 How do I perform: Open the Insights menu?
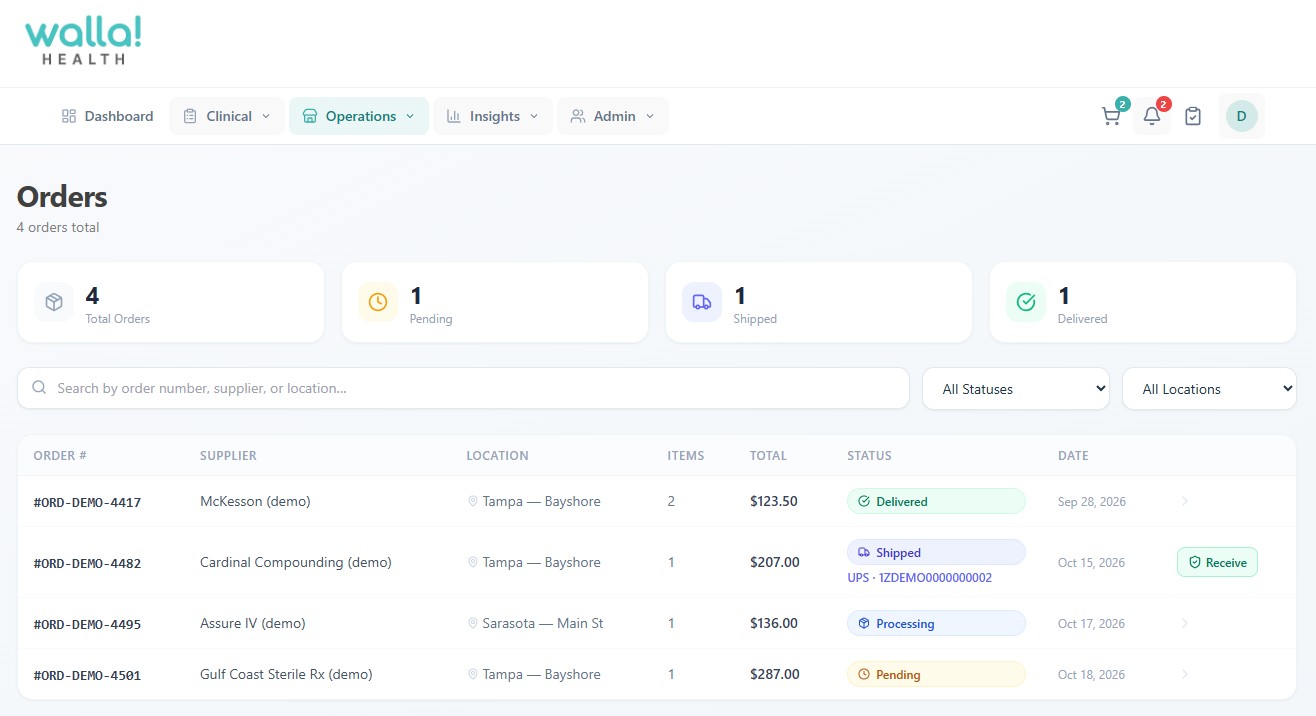pyautogui.click(x=493, y=116)
